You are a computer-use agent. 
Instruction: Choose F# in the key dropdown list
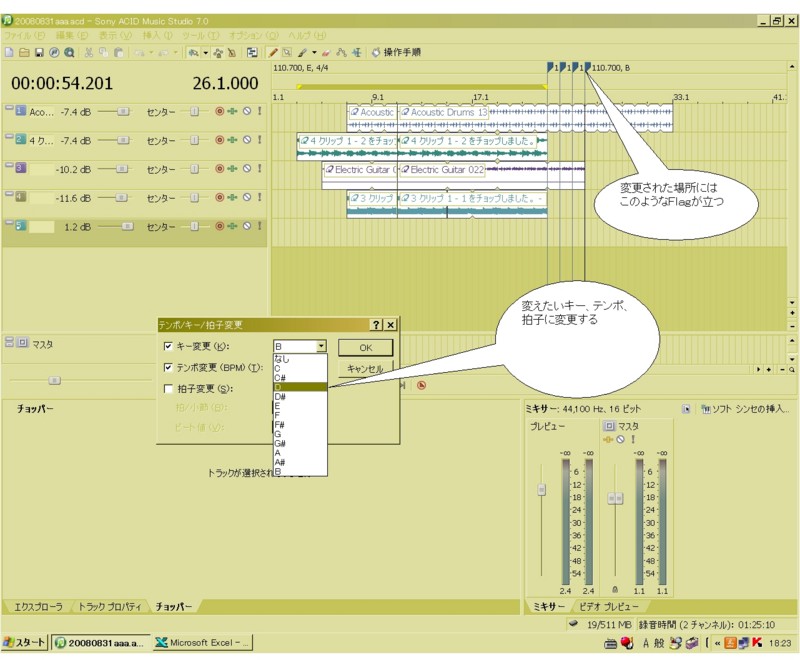300,424
